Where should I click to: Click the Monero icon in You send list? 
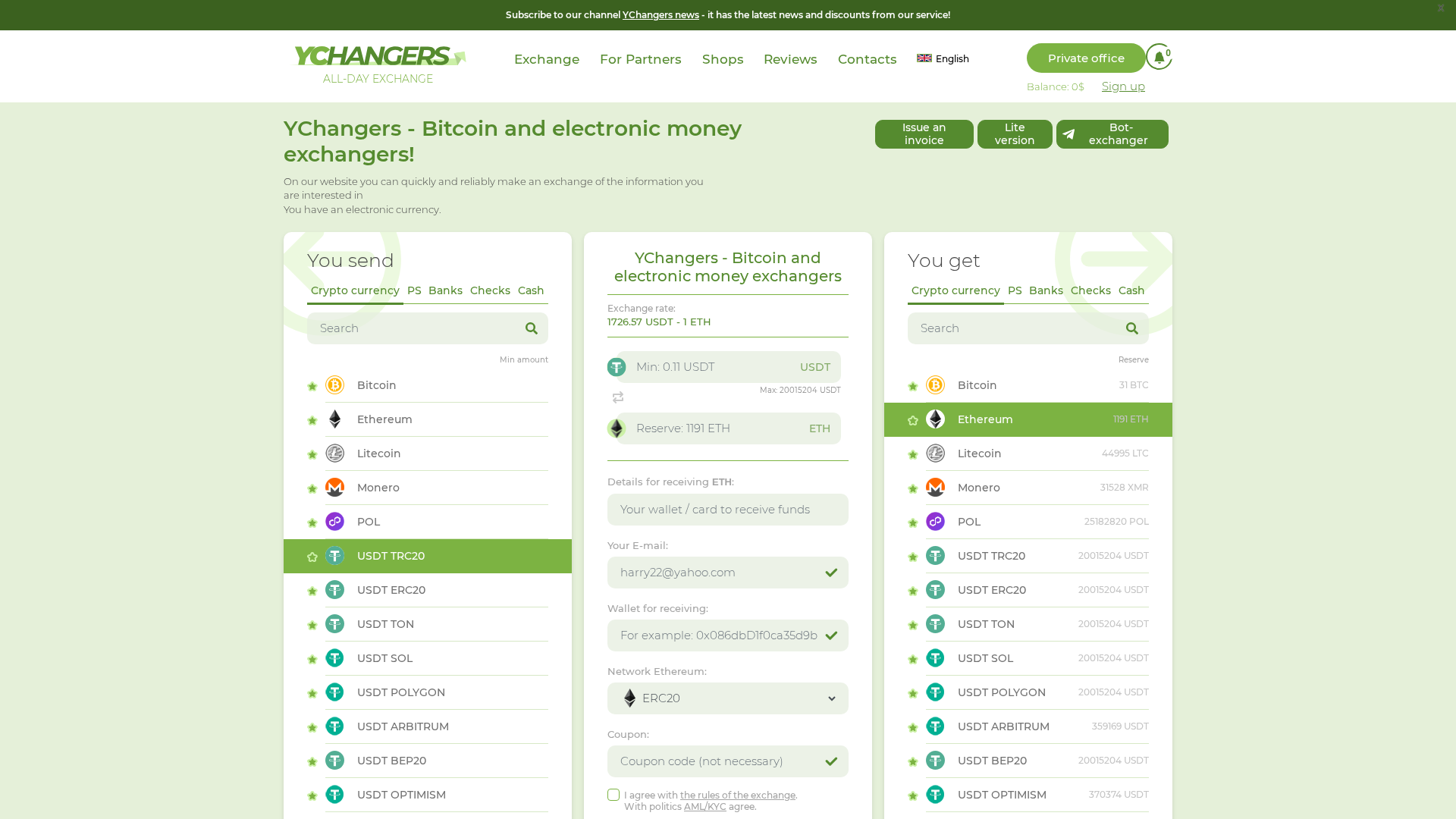coord(334,488)
